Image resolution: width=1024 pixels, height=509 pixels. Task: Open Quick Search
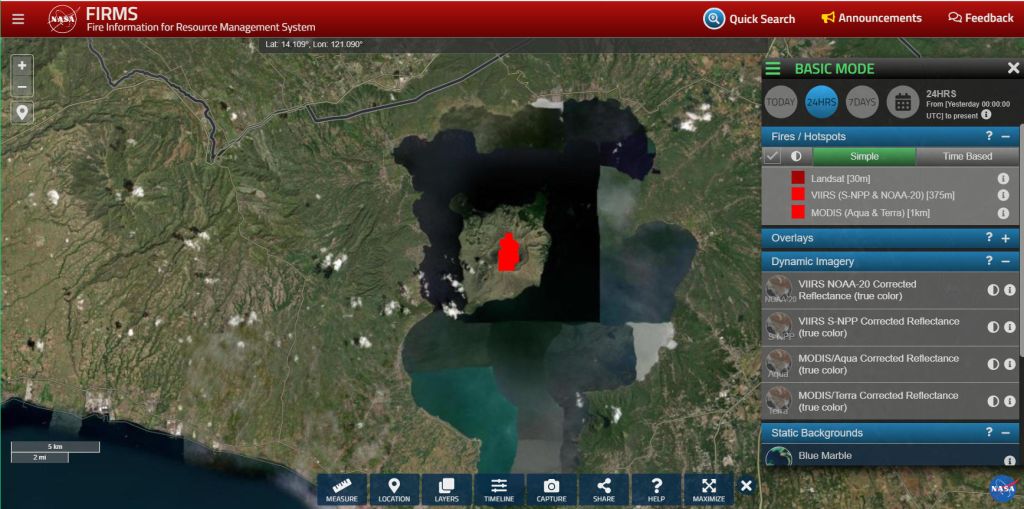pyautogui.click(x=749, y=18)
